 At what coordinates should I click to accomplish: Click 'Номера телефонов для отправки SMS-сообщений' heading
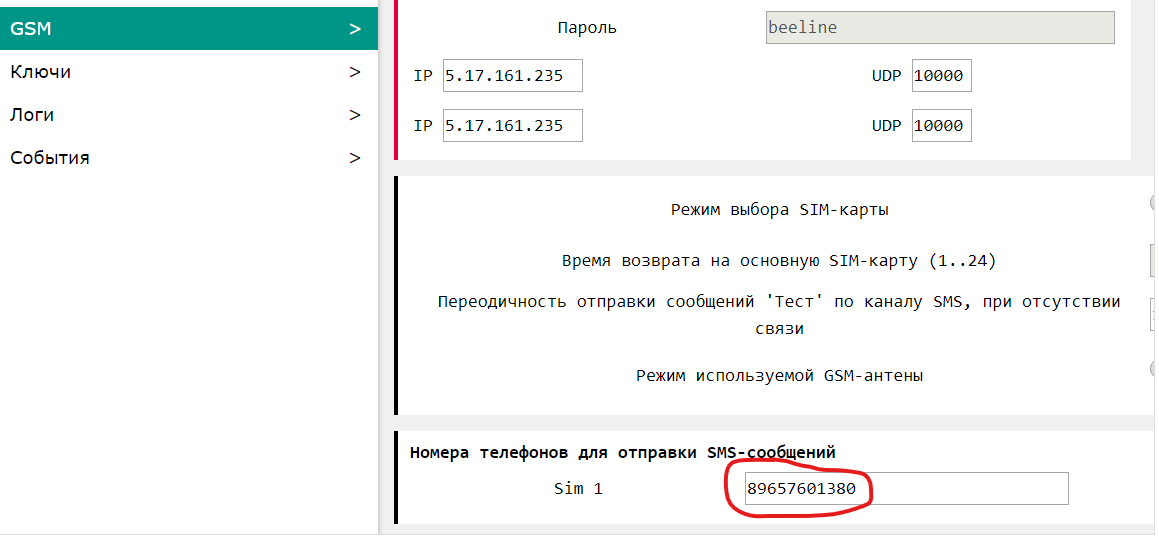click(x=623, y=452)
